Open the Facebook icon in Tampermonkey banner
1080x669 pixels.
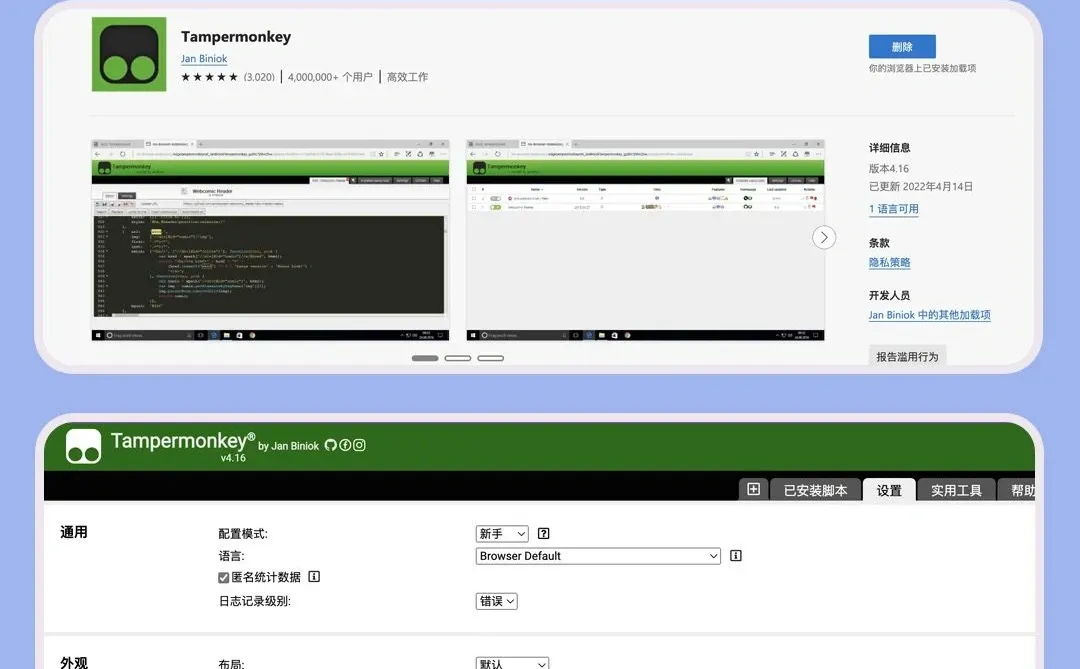tap(345, 445)
